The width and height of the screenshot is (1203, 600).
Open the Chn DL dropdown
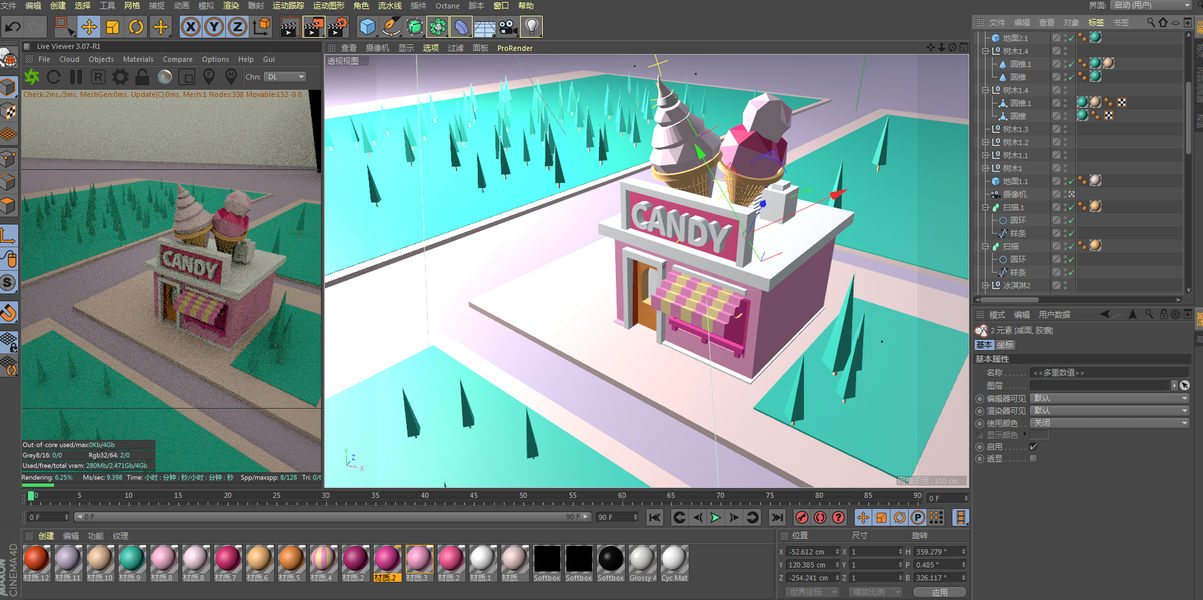pos(285,76)
